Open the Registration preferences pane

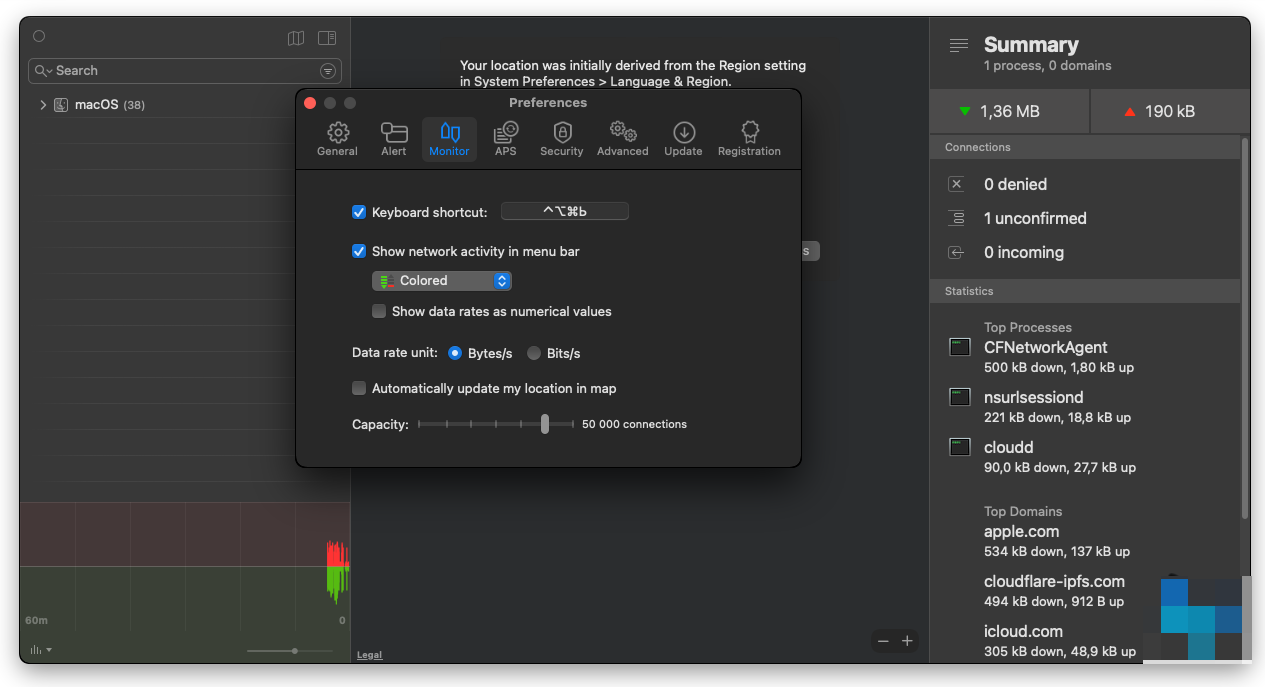tap(749, 139)
